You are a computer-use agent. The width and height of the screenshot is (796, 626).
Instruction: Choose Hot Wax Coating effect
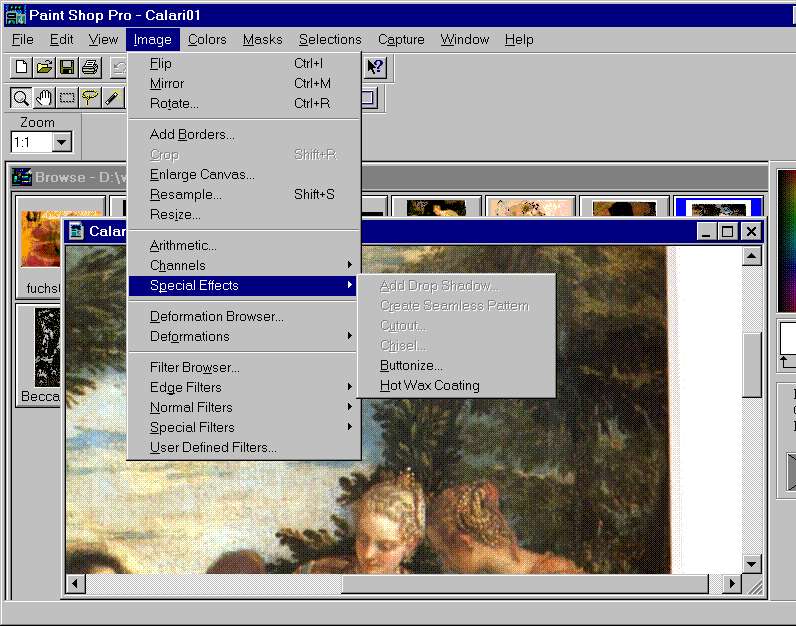(x=429, y=385)
